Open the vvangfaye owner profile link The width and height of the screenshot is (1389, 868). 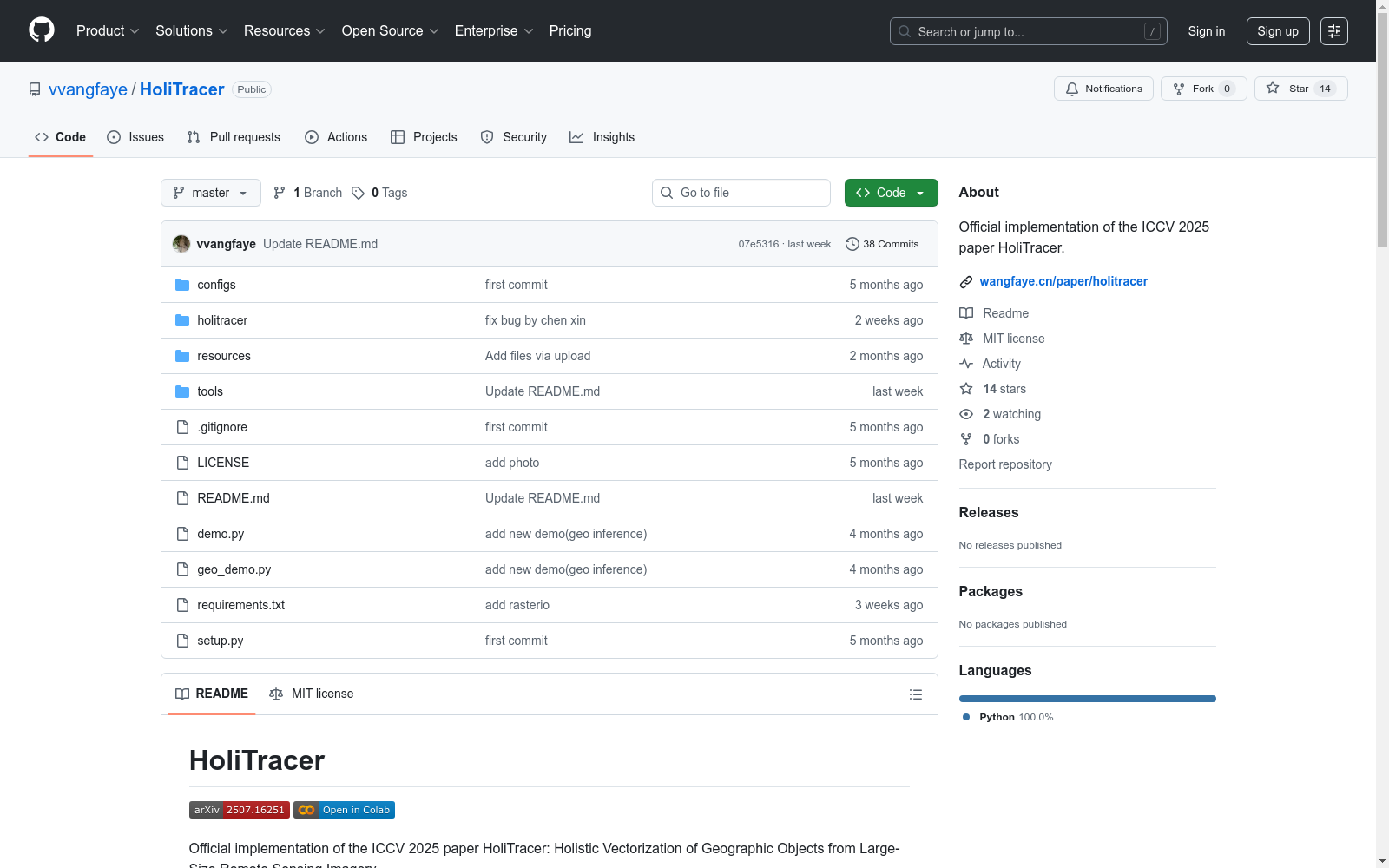point(88,89)
